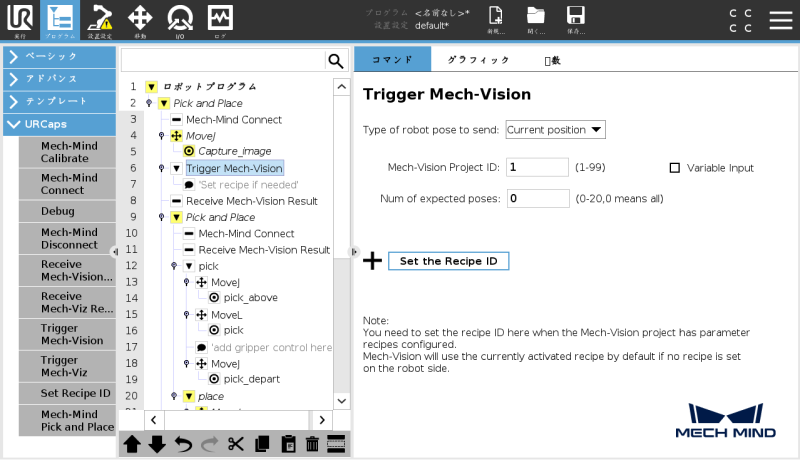Collapse the Trigger Mech-Vision node triangle

[177, 168]
